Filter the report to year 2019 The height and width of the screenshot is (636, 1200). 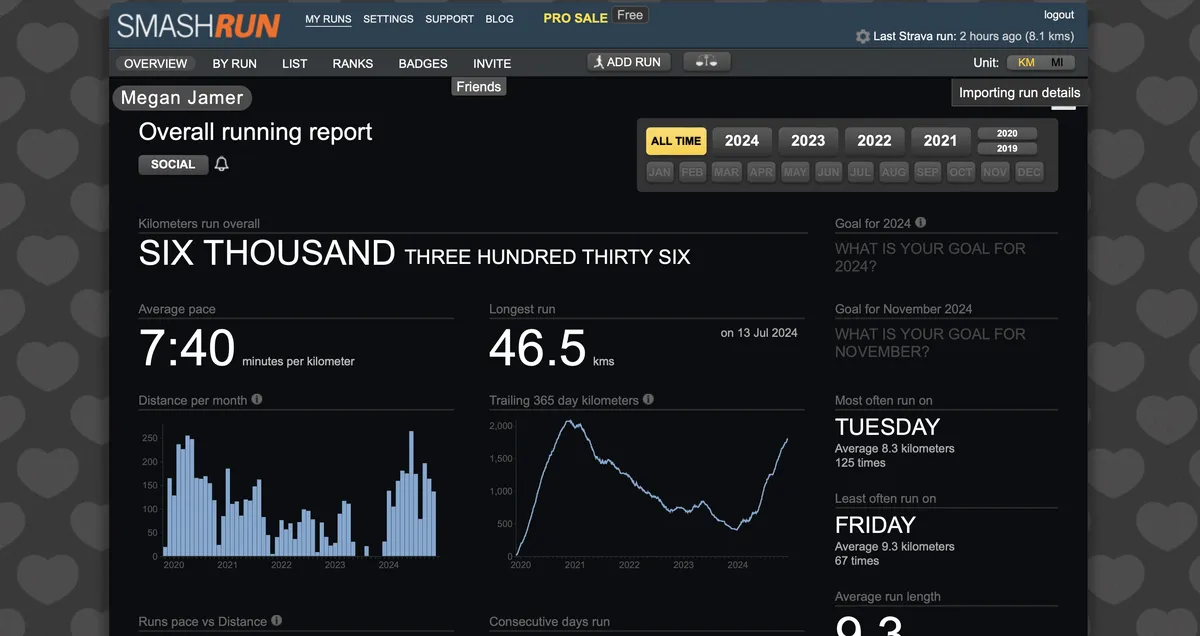coord(1007,149)
